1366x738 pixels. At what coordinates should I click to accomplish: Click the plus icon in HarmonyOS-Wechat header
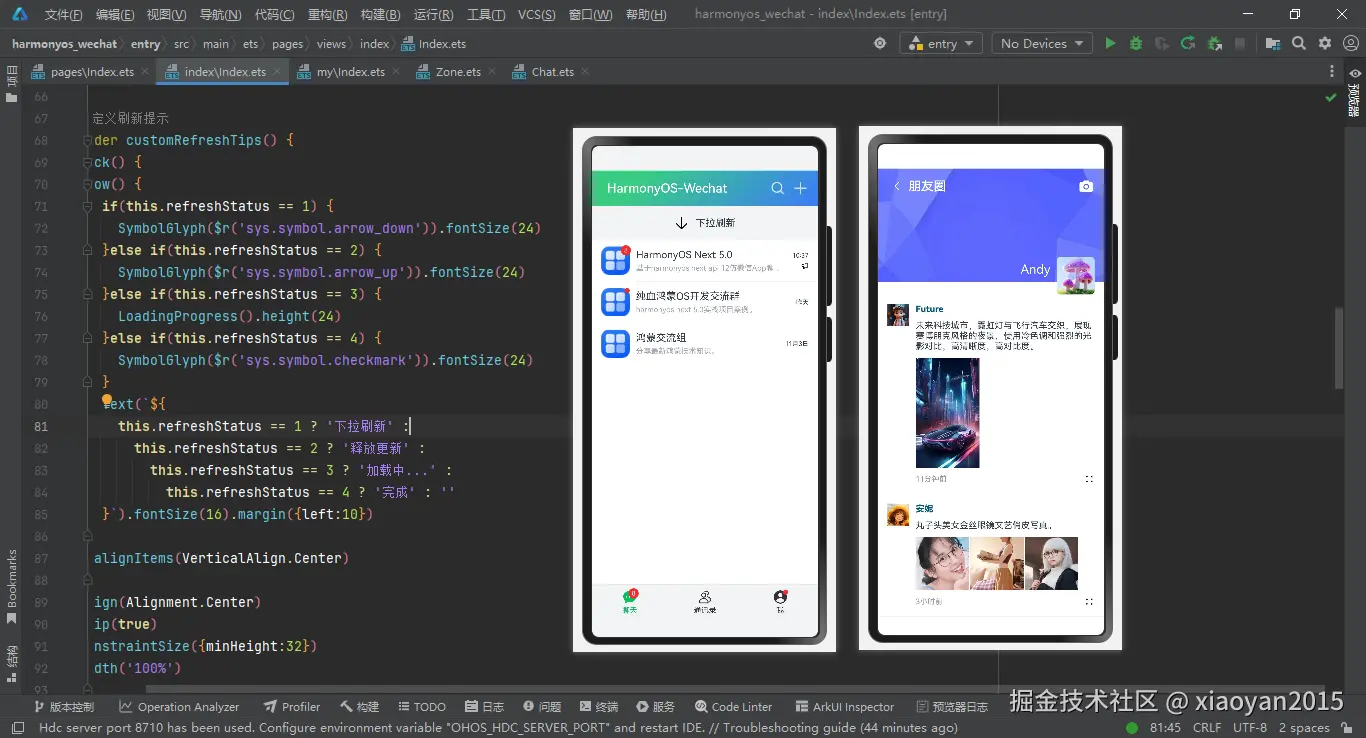(x=800, y=188)
